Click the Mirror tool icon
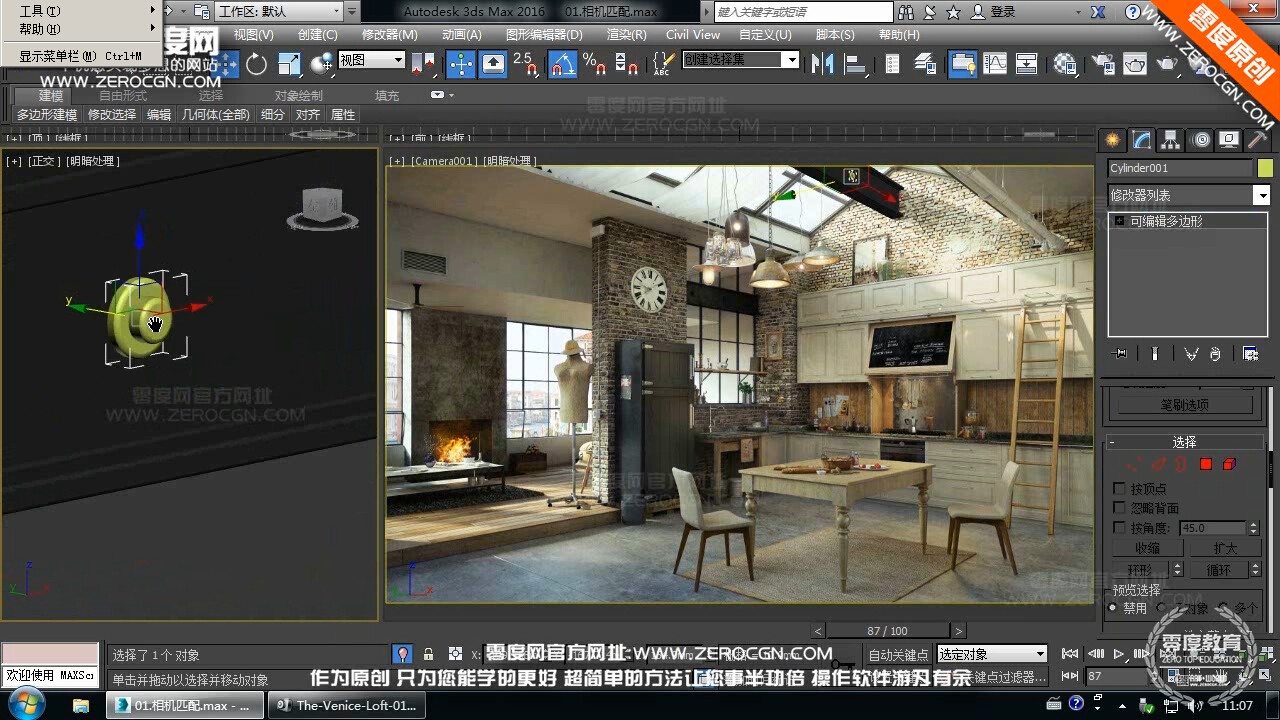 [x=823, y=64]
